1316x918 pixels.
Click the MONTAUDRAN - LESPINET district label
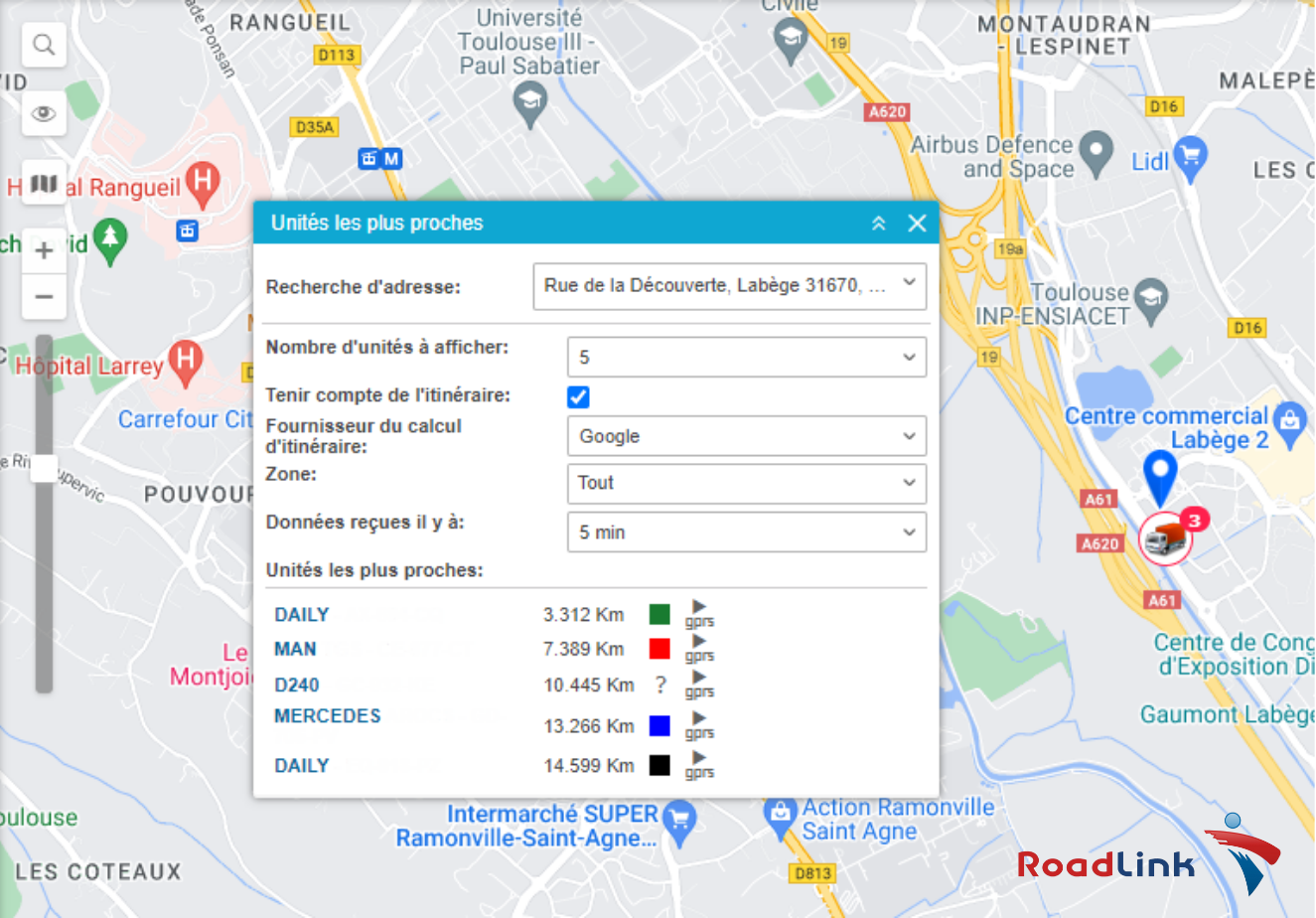[1064, 35]
